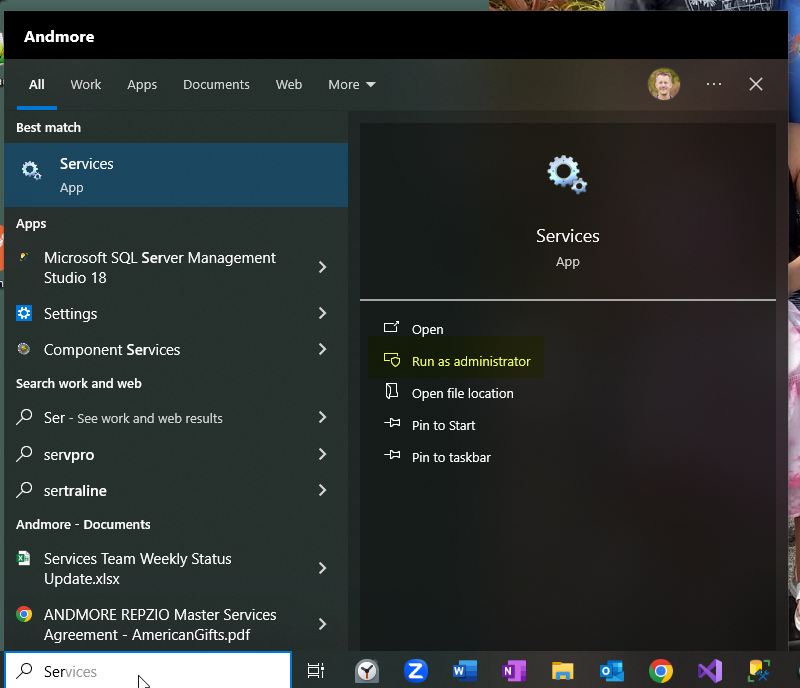This screenshot has height=688, width=800.
Task: Search the web for sertraline
Action: point(75,490)
